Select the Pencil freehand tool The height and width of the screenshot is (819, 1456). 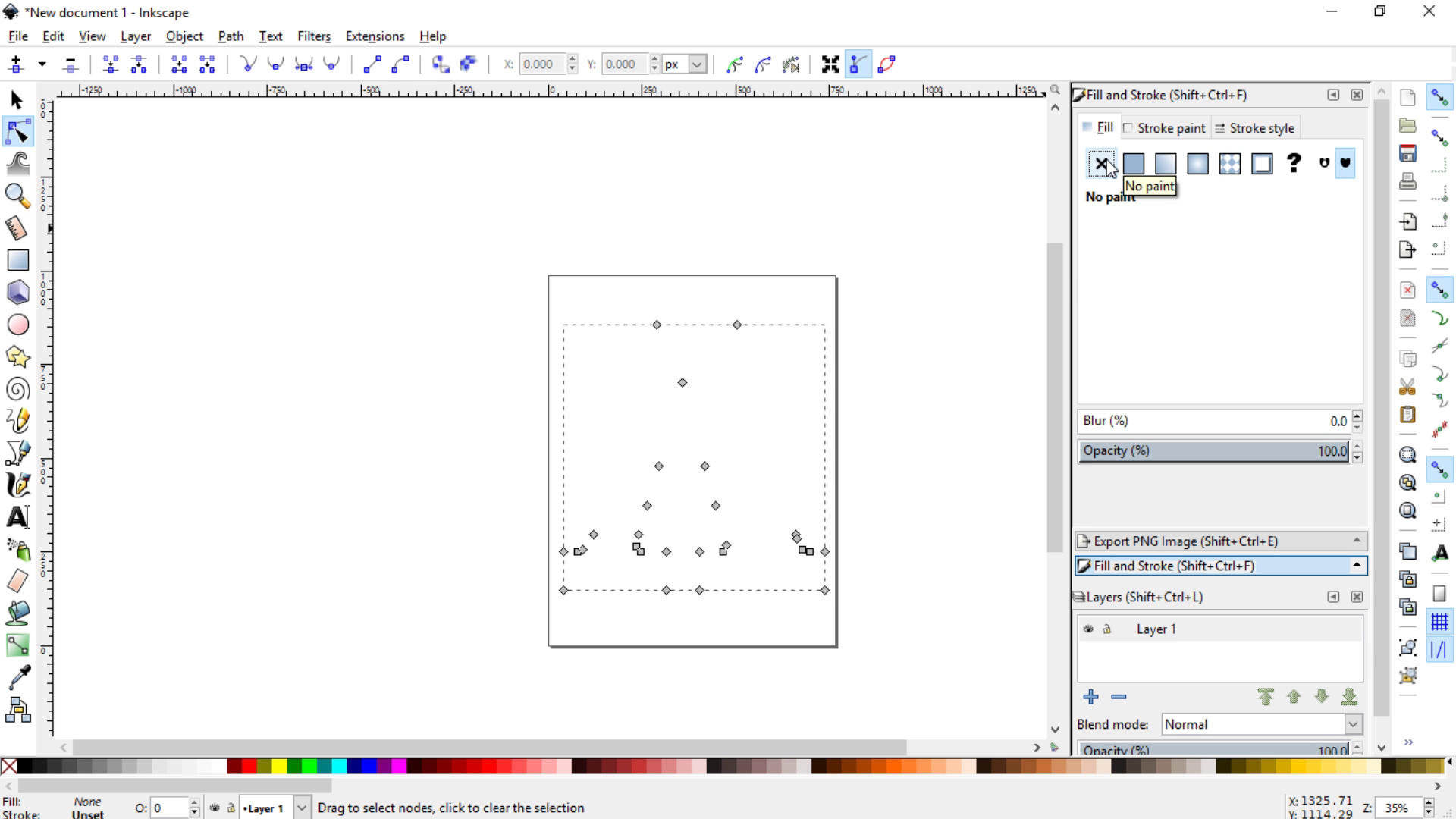click(x=18, y=421)
